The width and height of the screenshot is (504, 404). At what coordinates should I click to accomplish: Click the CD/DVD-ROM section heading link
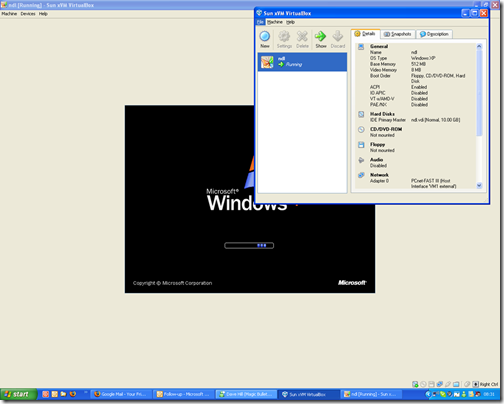(x=386, y=129)
